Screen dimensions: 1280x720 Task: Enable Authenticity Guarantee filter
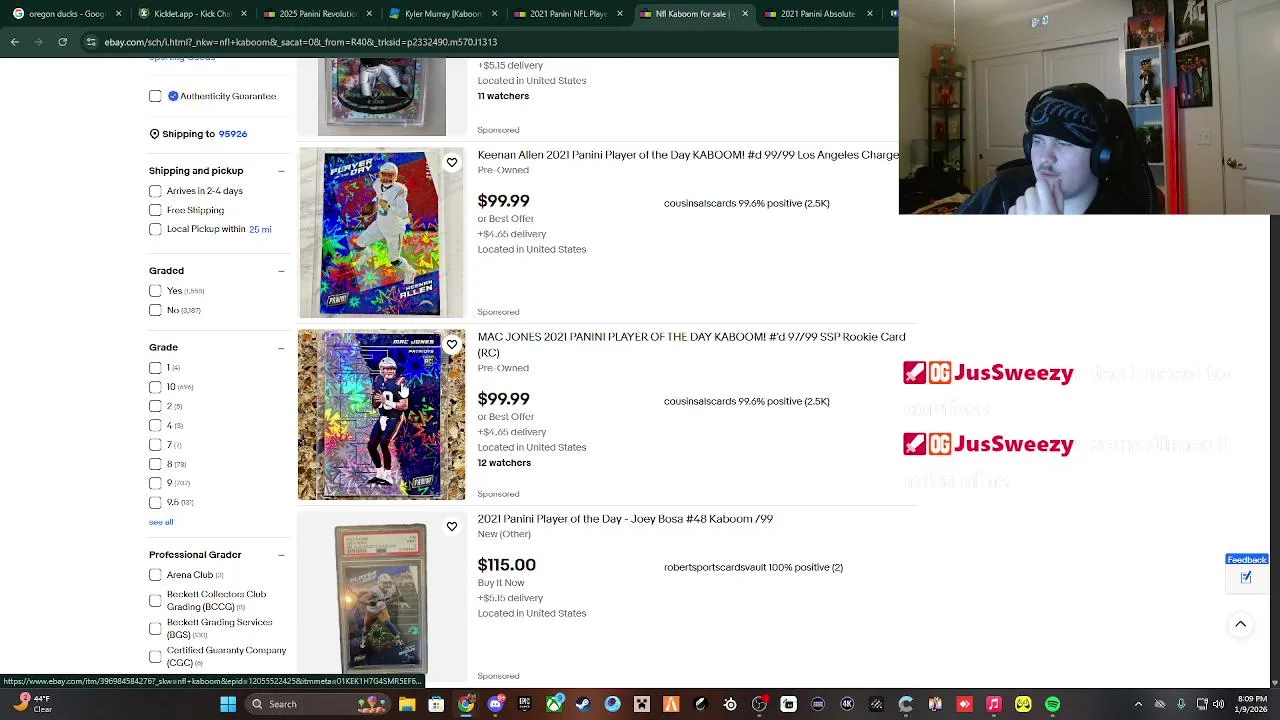155,96
